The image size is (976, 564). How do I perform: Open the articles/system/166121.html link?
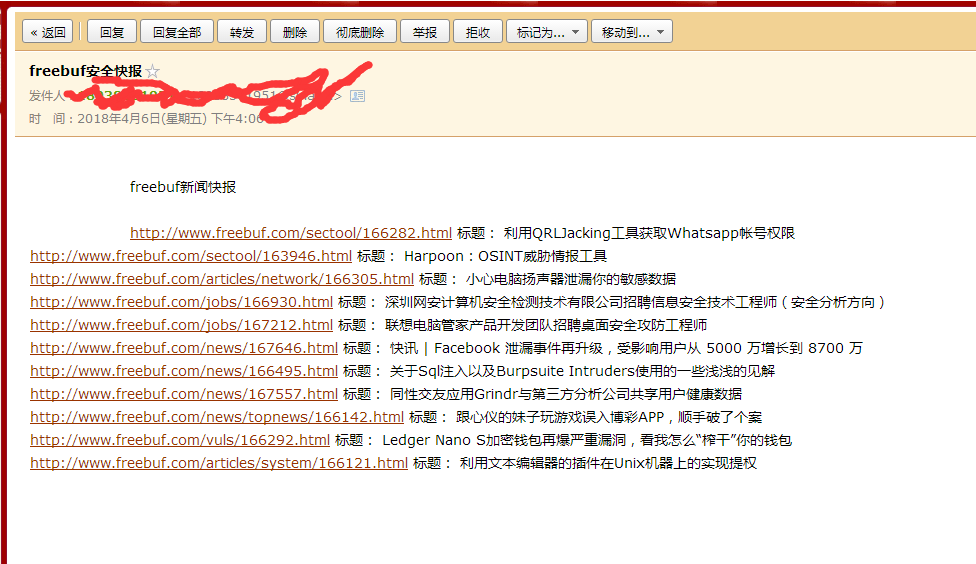tap(218, 463)
